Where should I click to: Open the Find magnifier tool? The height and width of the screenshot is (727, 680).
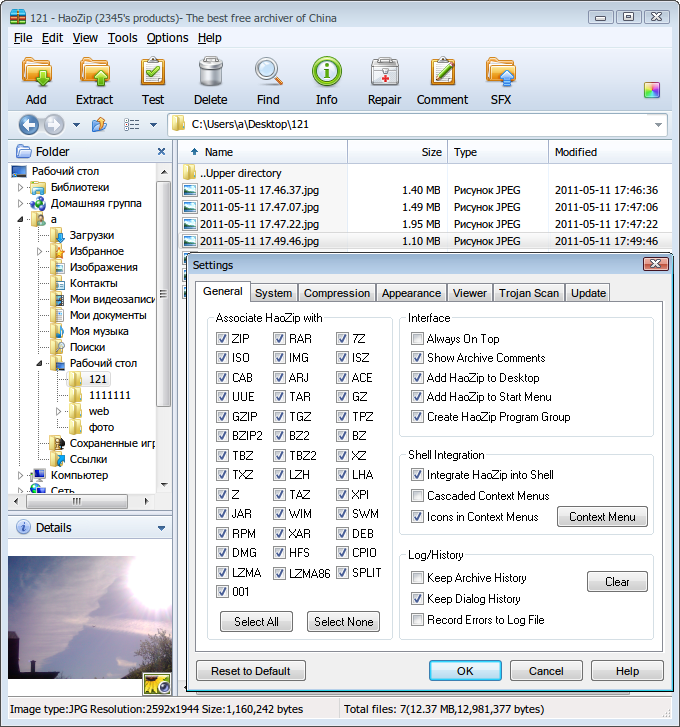(268, 80)
